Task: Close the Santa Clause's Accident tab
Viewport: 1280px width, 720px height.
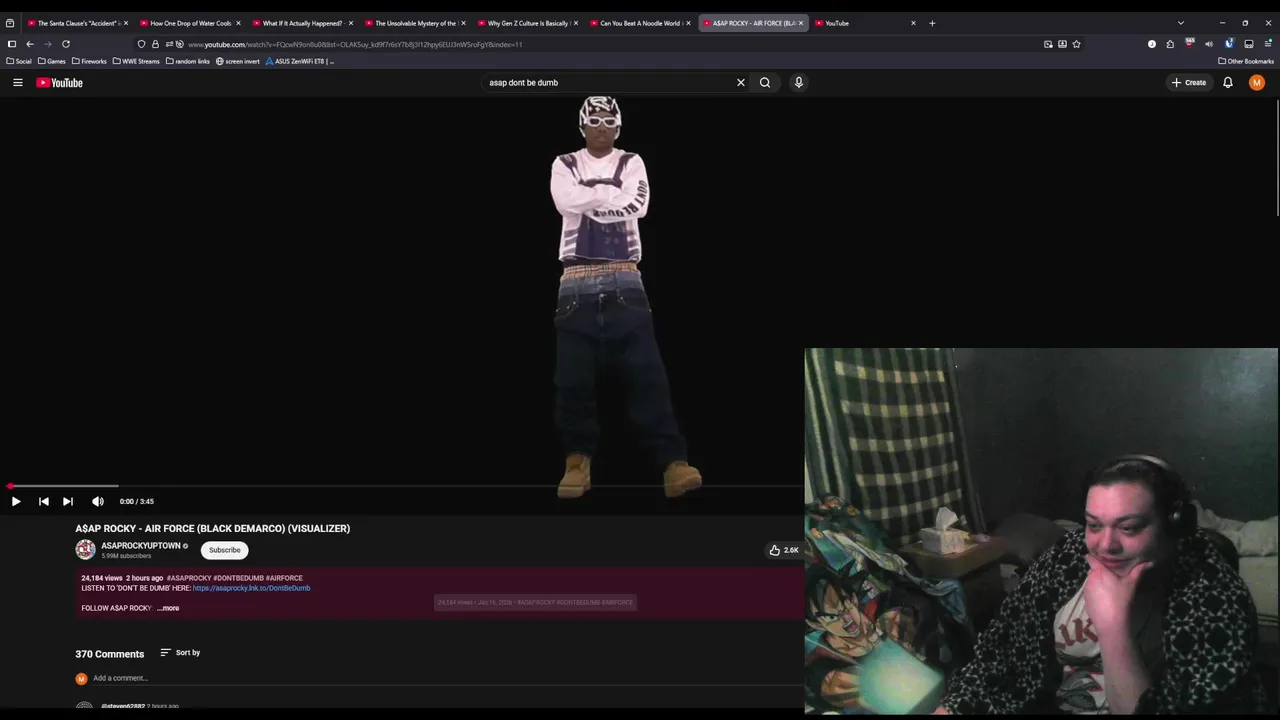Action: tap(125, 23)
